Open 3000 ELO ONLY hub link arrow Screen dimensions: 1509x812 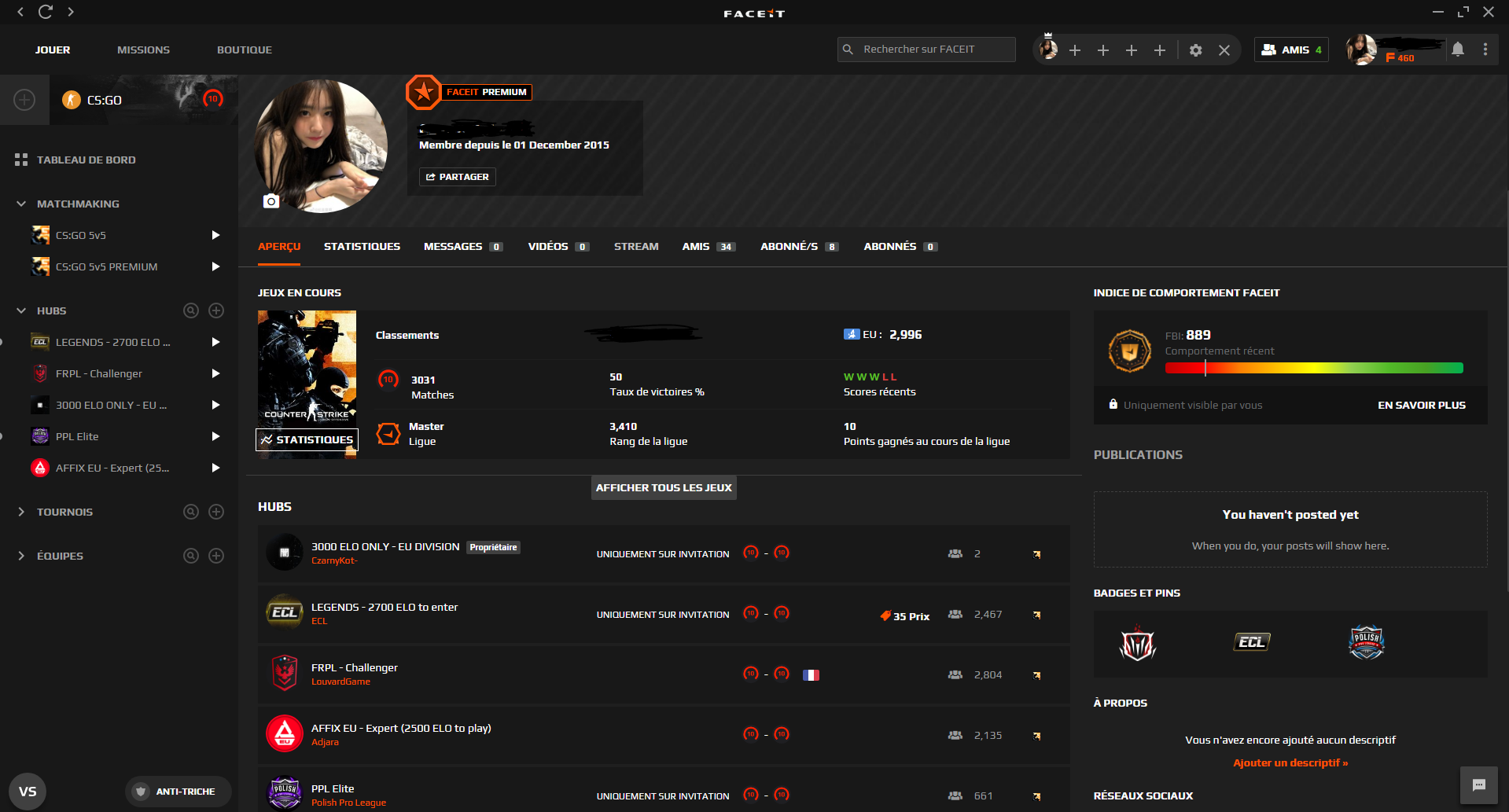tap(1037, 554)
